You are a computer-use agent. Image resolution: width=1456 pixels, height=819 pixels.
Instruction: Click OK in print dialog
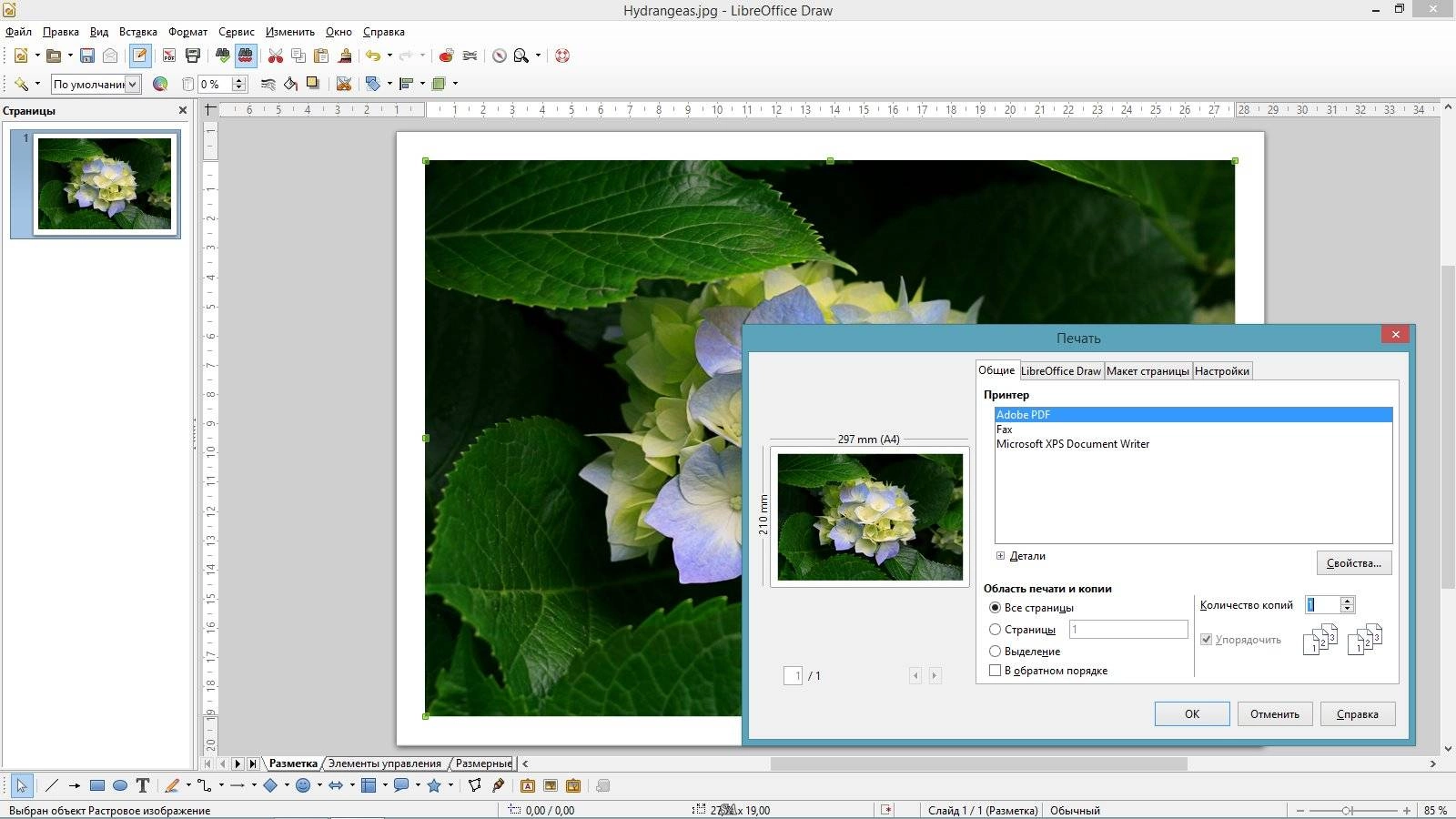1192,714
